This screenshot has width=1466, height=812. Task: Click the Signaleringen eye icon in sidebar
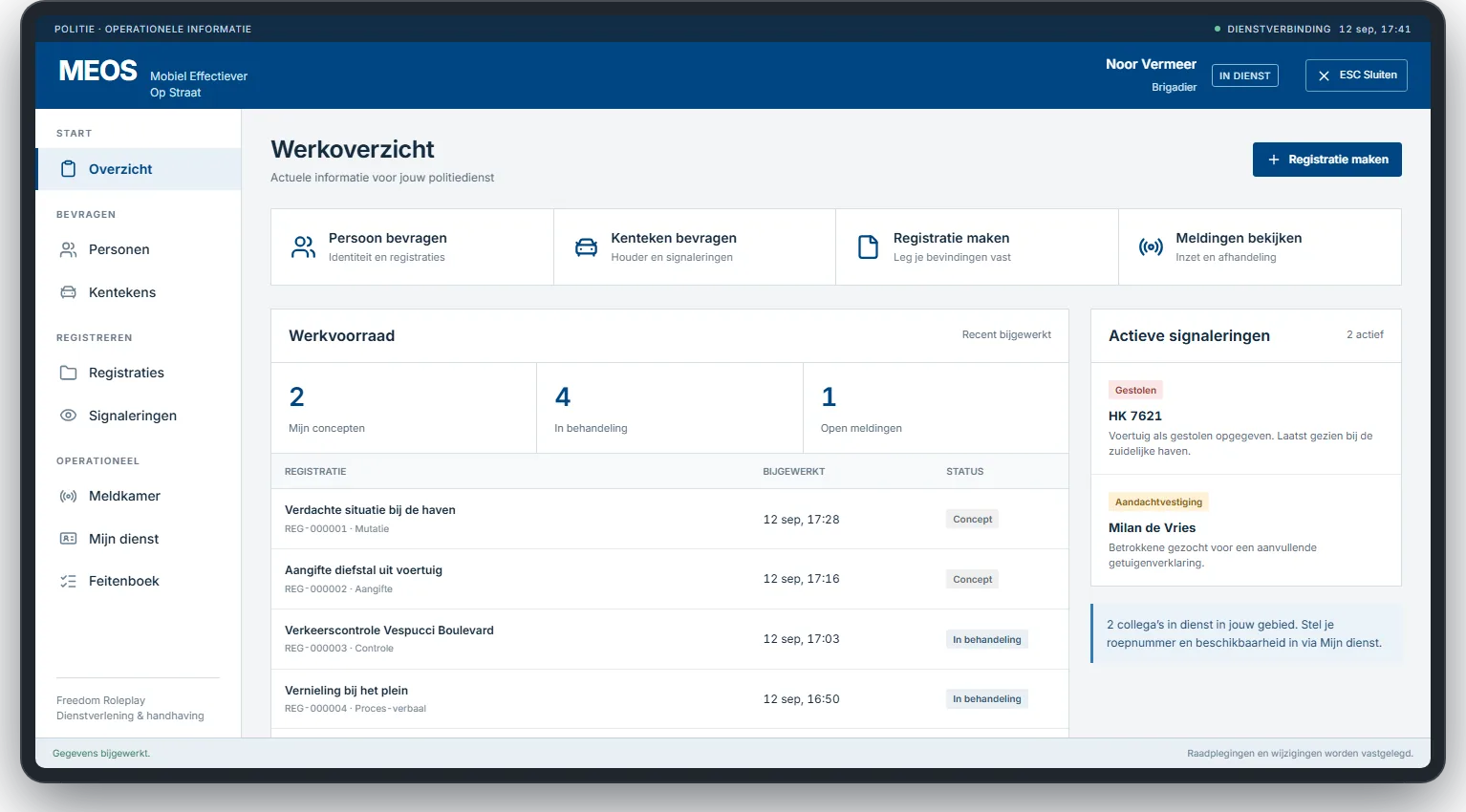[x=68, y=416]
